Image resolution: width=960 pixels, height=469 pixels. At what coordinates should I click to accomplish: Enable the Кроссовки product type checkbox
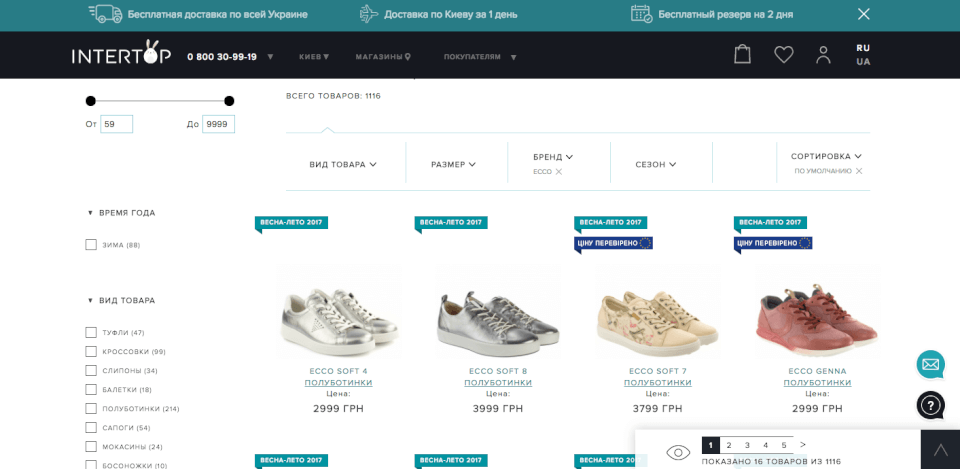click(91, 352)
